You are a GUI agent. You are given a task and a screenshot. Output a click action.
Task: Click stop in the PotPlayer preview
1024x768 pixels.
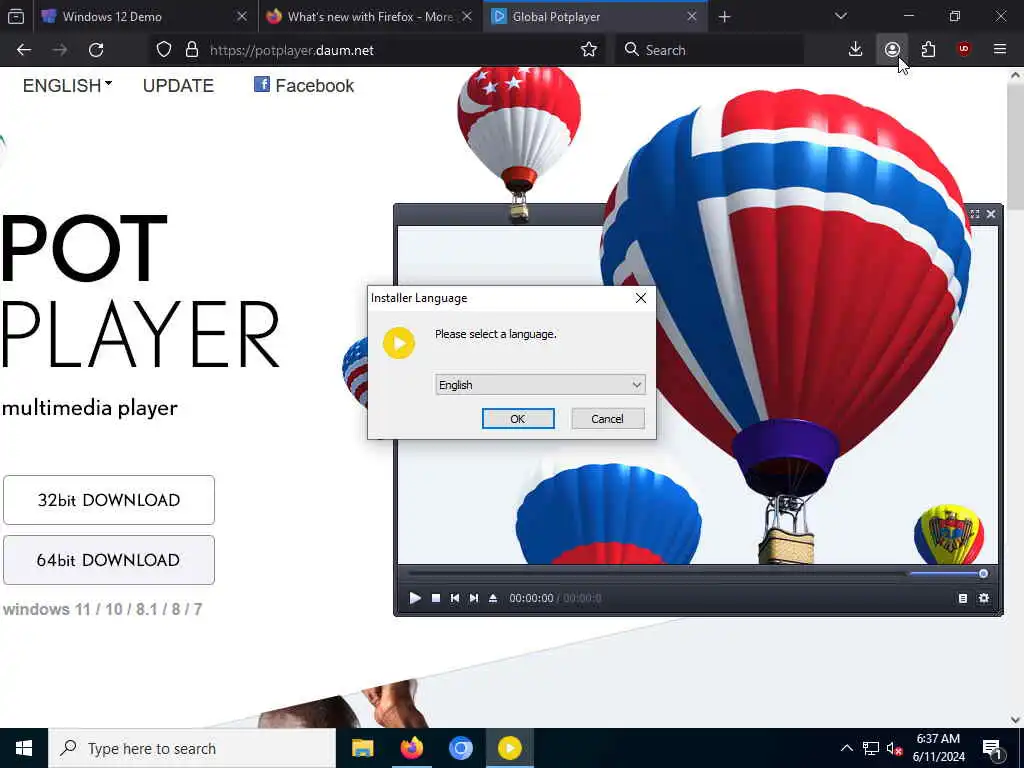(x=436, y=598)
